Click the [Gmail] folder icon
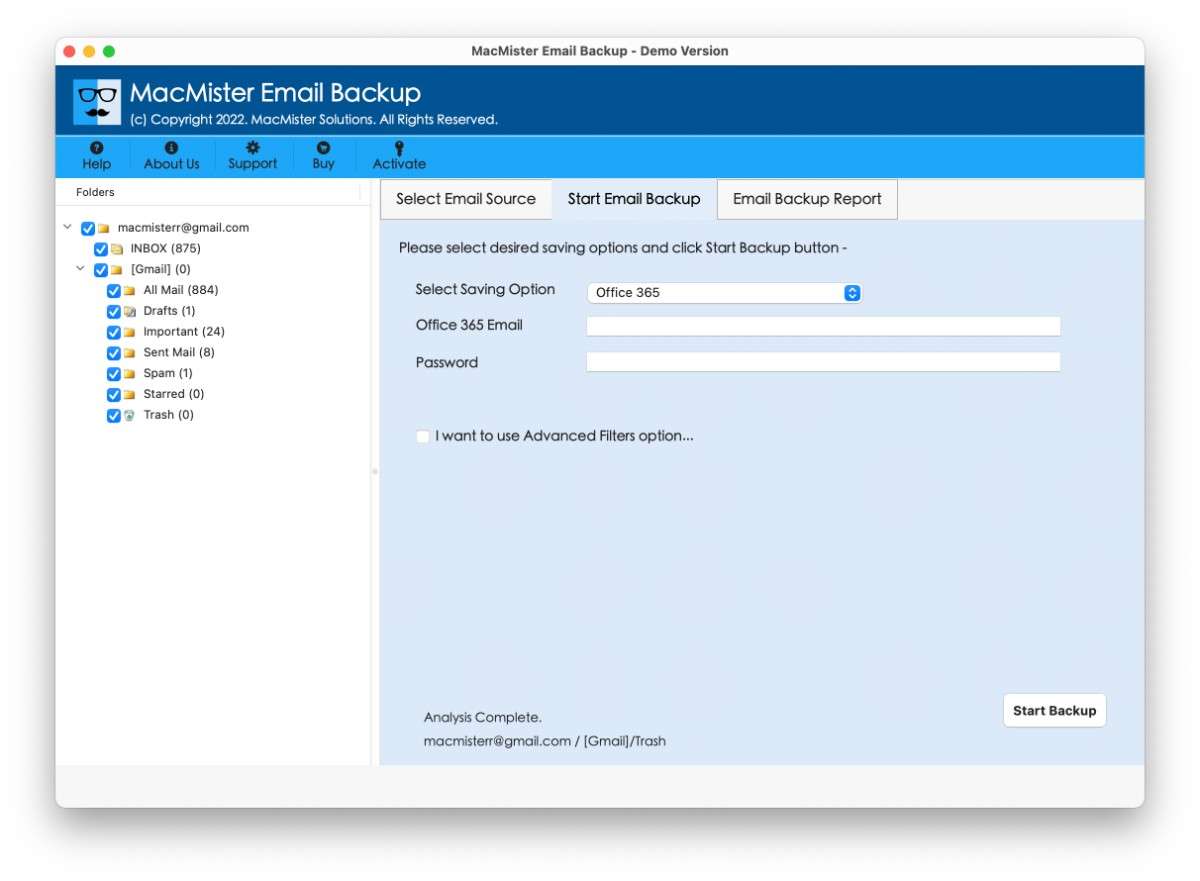1200x881 pixels. point(117,270)
